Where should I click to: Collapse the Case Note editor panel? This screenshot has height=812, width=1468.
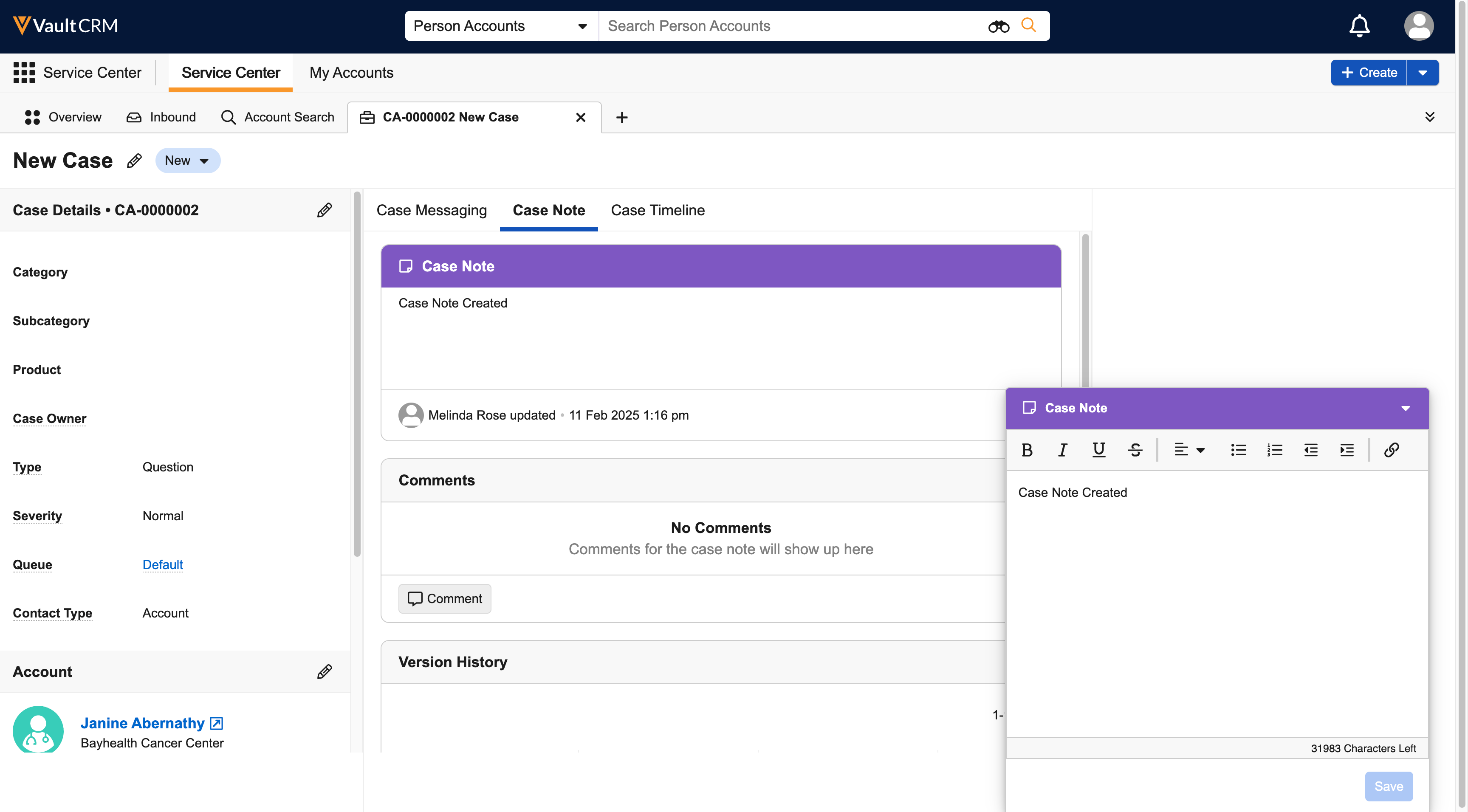click(1405, 408)
